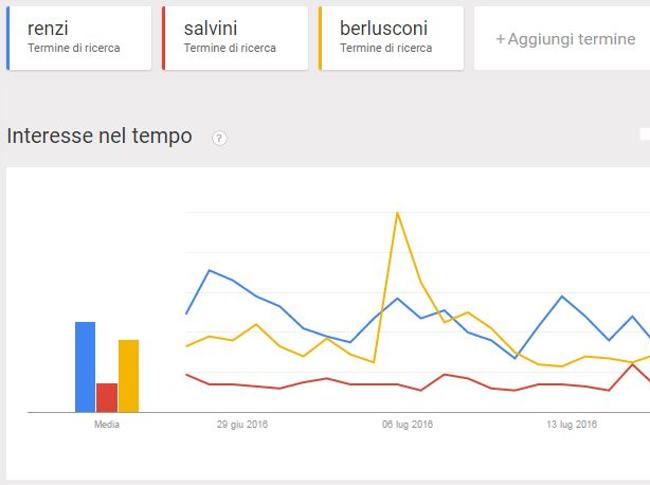Click the Interesse nel tempo heading
650x485 pixels.
[99, 136]
